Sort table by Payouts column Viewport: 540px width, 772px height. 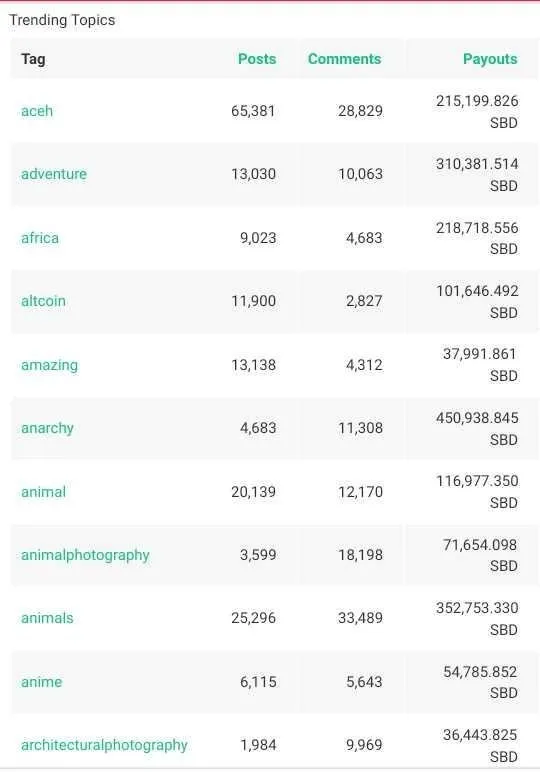(490, 59)
